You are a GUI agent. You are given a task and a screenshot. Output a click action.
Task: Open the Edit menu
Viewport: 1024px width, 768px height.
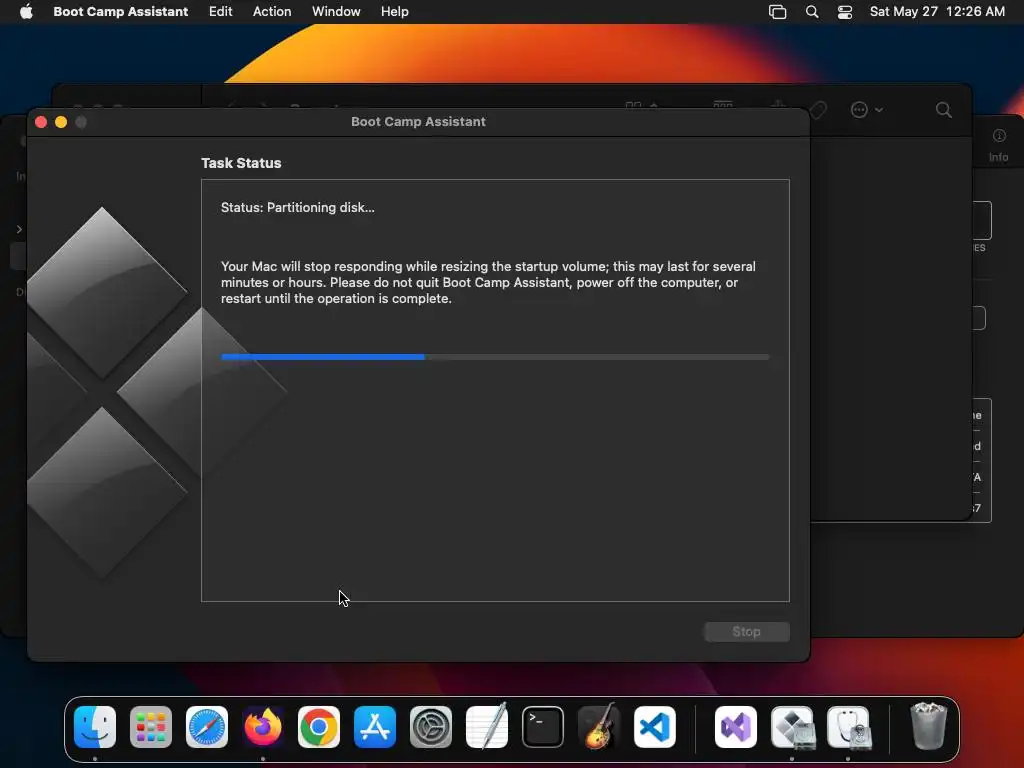(220, 11)
